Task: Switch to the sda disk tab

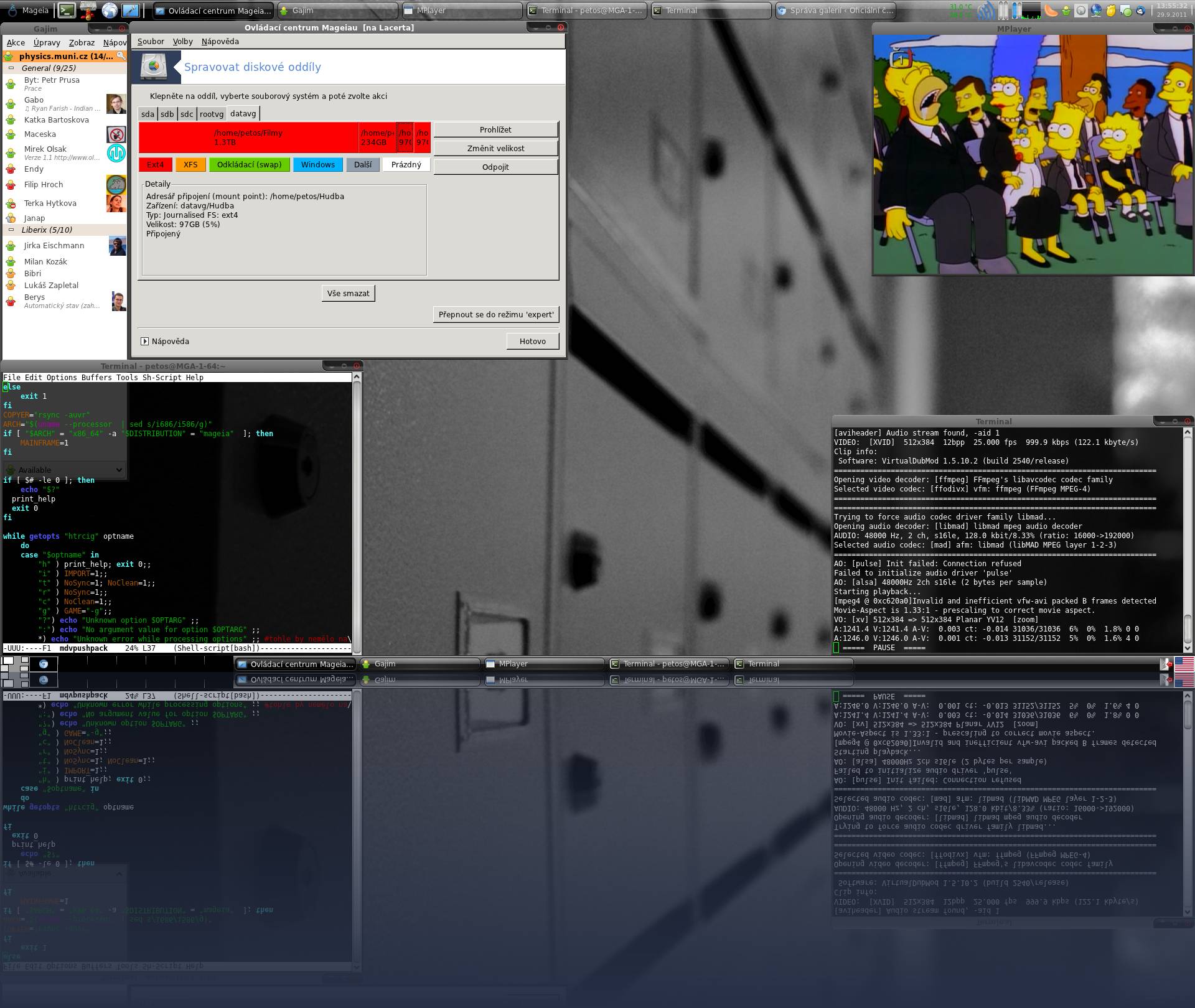Action: 148,114
